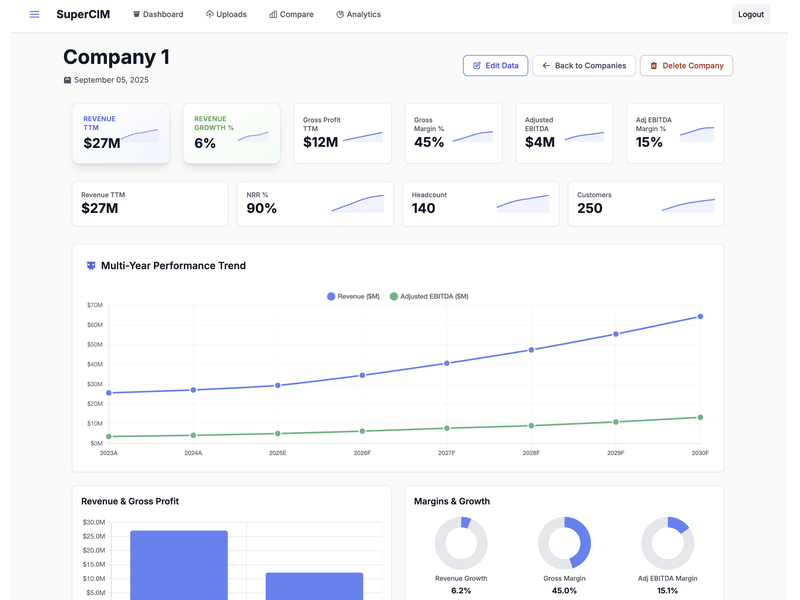Open the Compare tab
800x600 pixels.
tap(291, 15)
